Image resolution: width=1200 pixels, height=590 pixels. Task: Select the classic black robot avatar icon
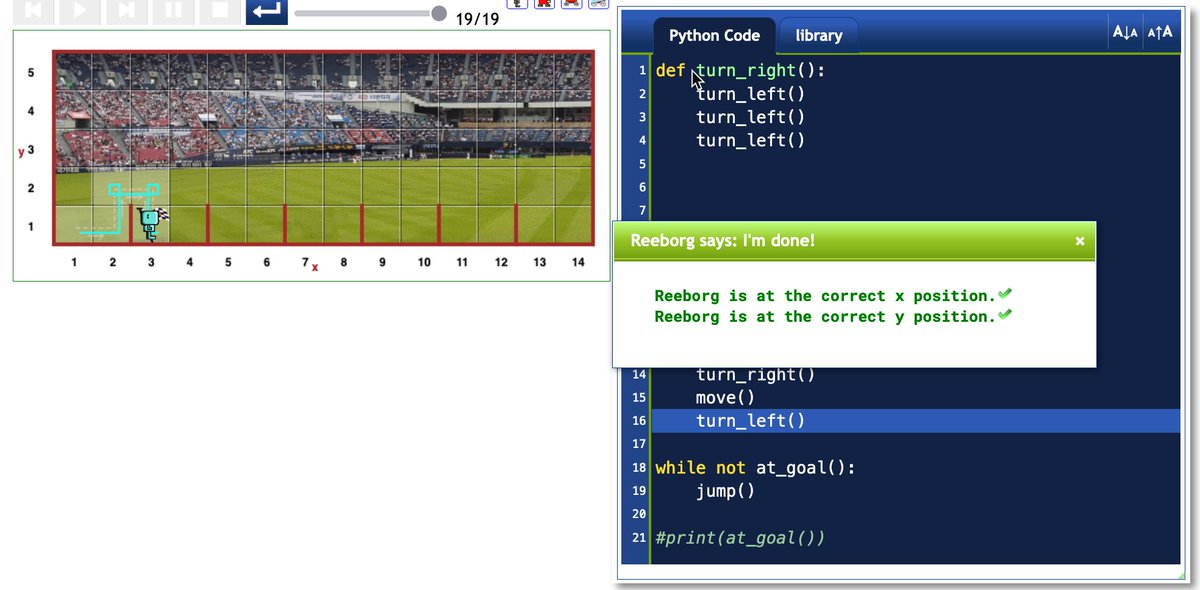517,4
